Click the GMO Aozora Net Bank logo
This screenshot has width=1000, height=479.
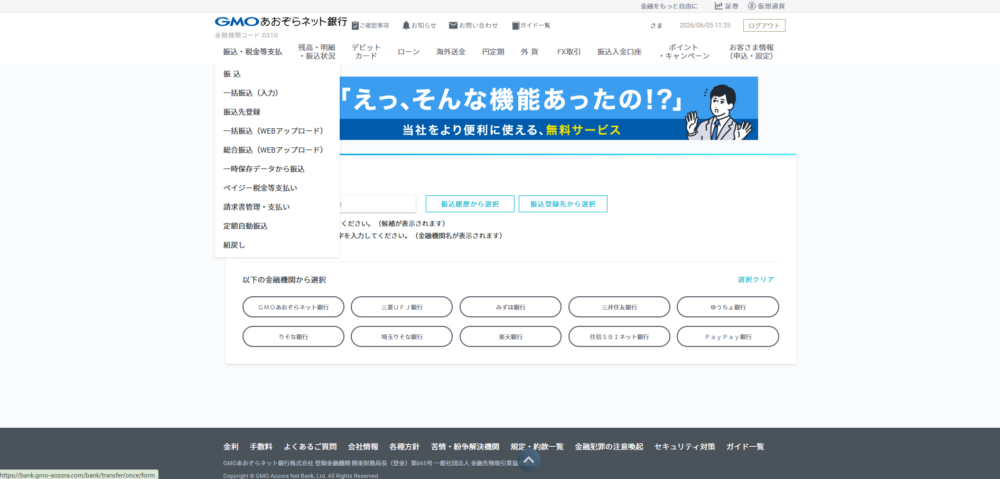pos(281,22)
